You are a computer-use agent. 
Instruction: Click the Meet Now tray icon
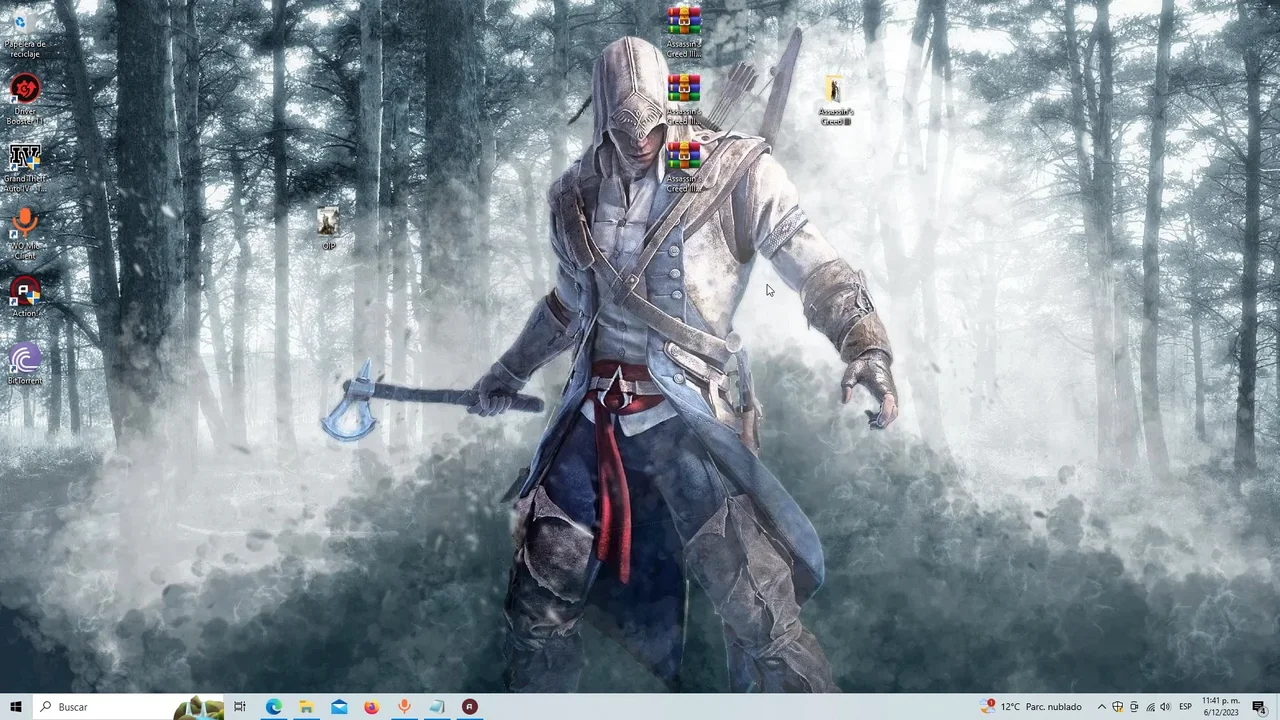[1134, 707]
